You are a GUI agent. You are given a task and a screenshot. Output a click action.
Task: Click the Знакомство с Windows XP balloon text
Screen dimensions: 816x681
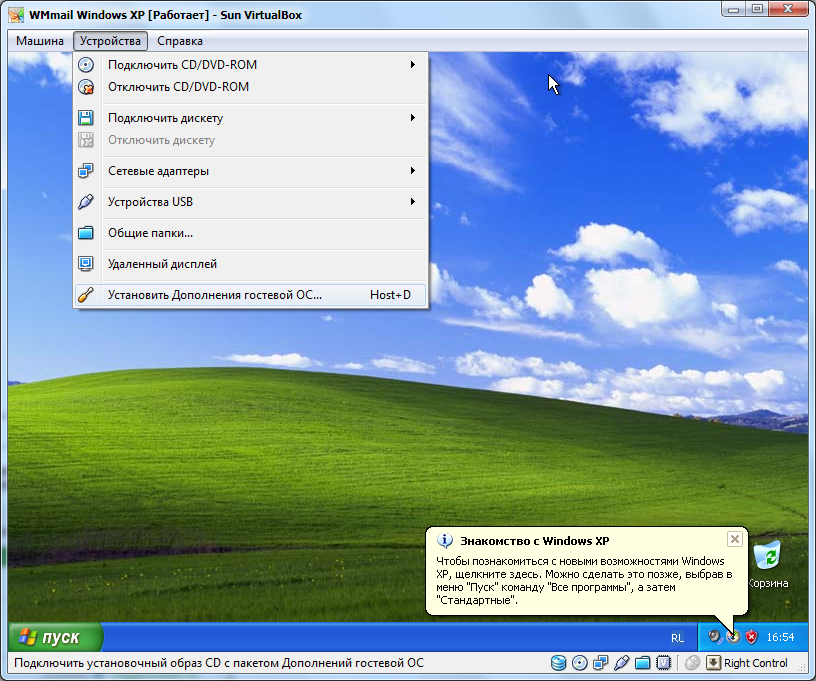[x=584, y=581]
